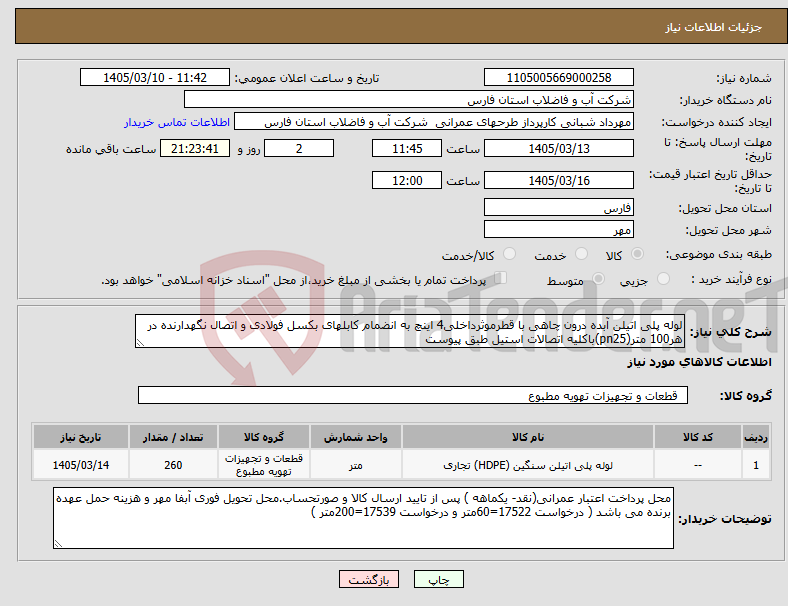
Task: Click the resize handle of description box
Action: click(140, 343)
